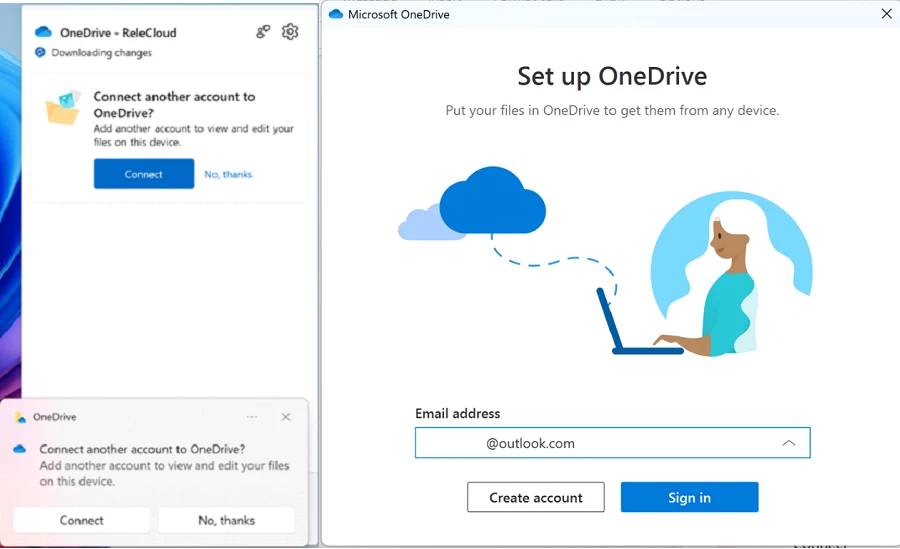Viewport: 900px width, 549px height.
Task: Click the No, thanks link in the flyout
Action: 228,174
